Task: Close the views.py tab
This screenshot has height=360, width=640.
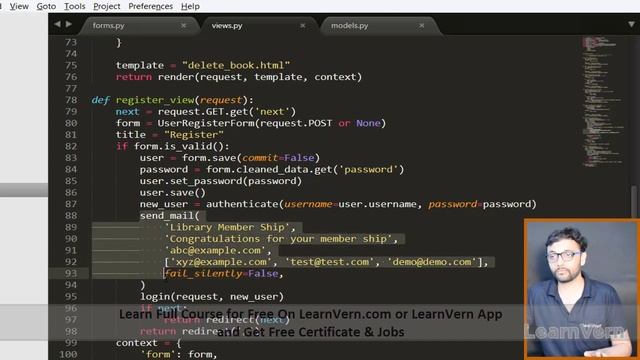Action: coord(302,25)
